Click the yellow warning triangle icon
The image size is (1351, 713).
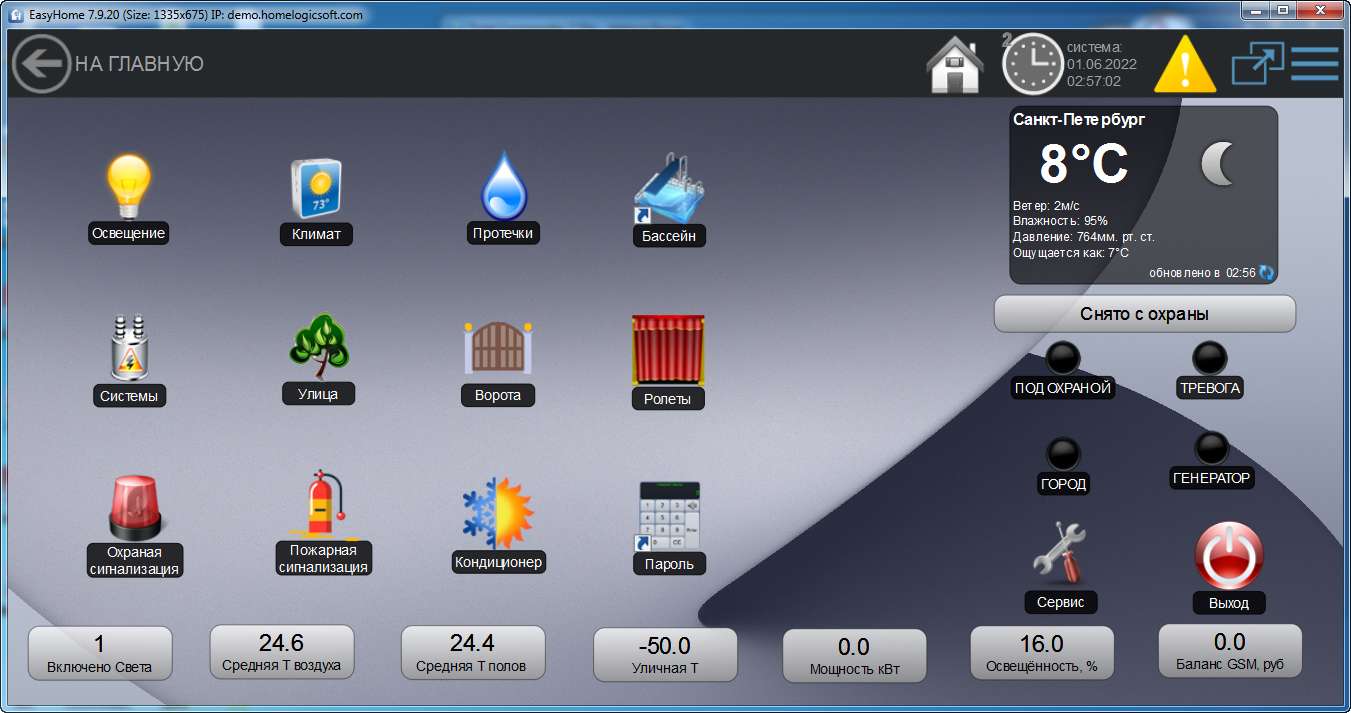[1185, 64]
